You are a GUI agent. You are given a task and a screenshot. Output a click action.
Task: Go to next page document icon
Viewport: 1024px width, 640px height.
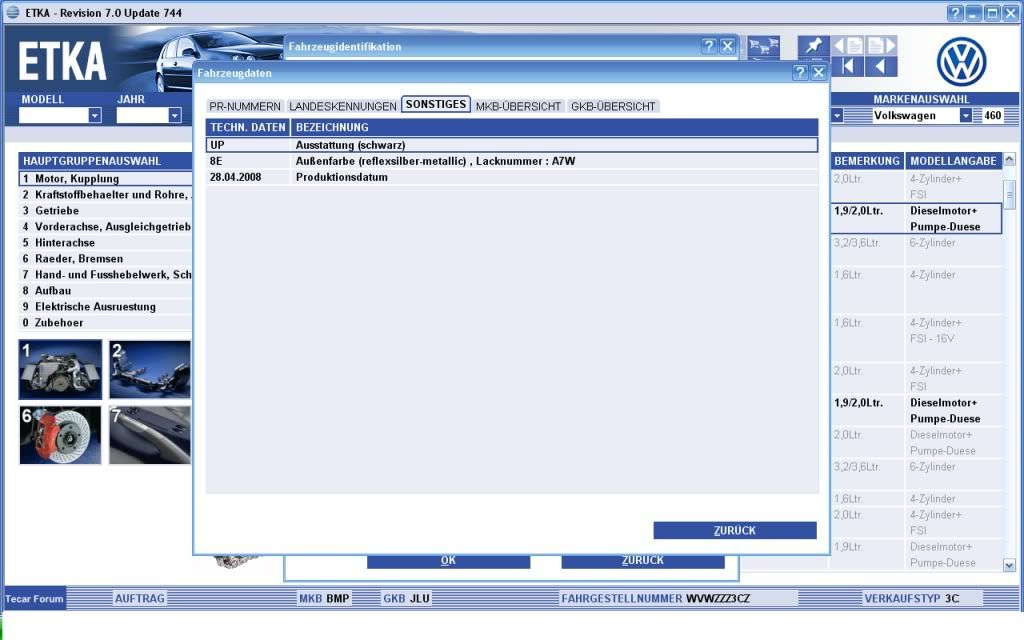click(881, 45)
